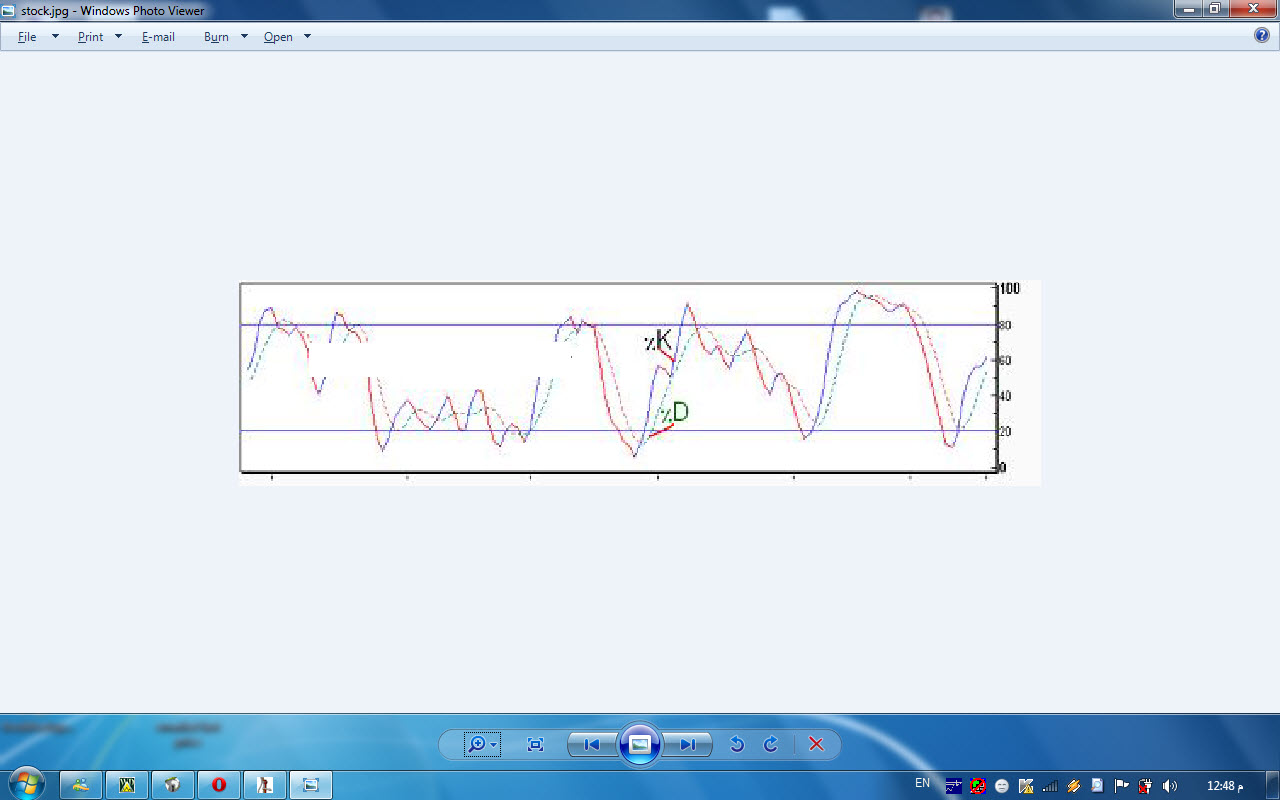Play the slide show
This screenshot has height=800, width=1280.
click(640, 745)
